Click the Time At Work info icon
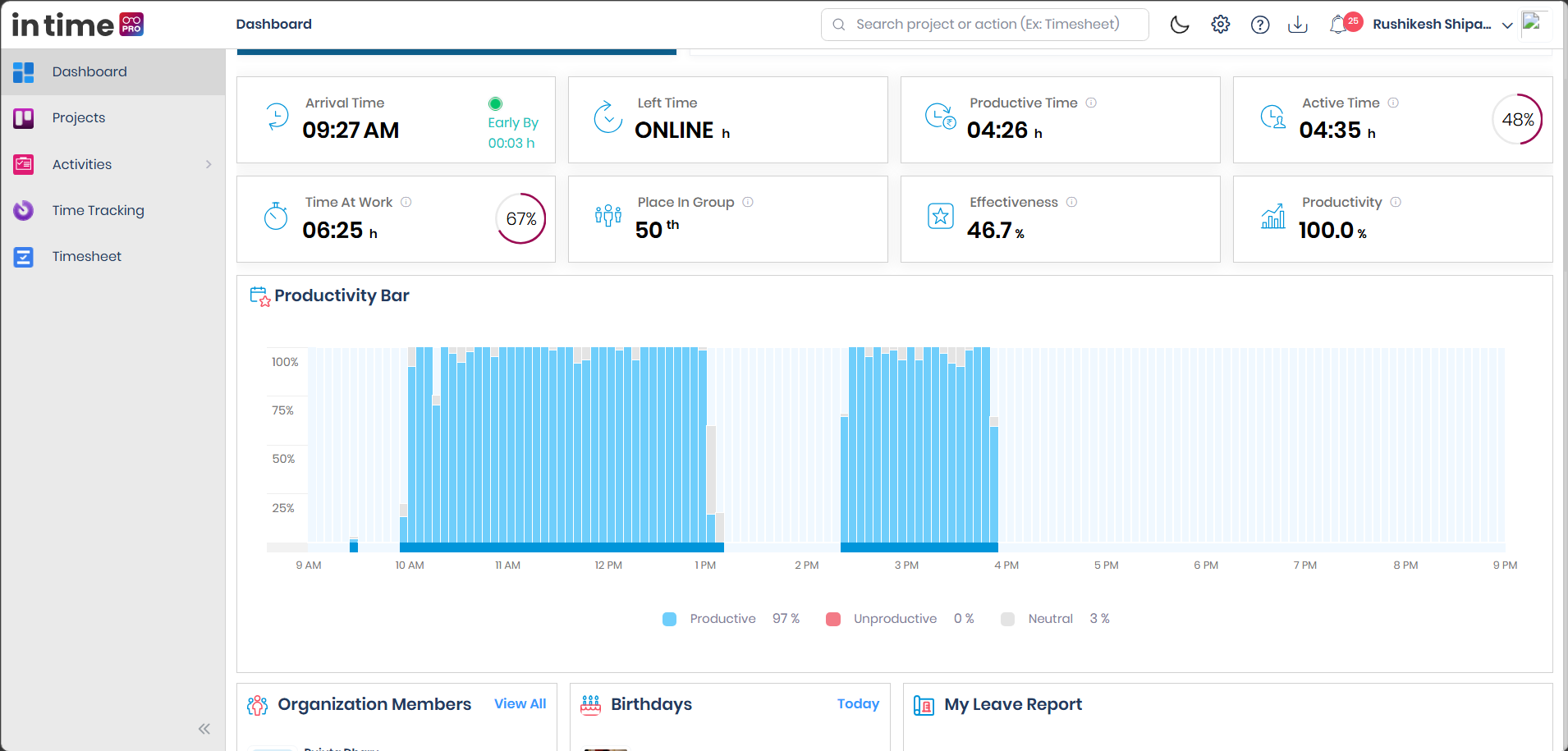This screenshot has height=751, width=1568. [x=406, y=202]
